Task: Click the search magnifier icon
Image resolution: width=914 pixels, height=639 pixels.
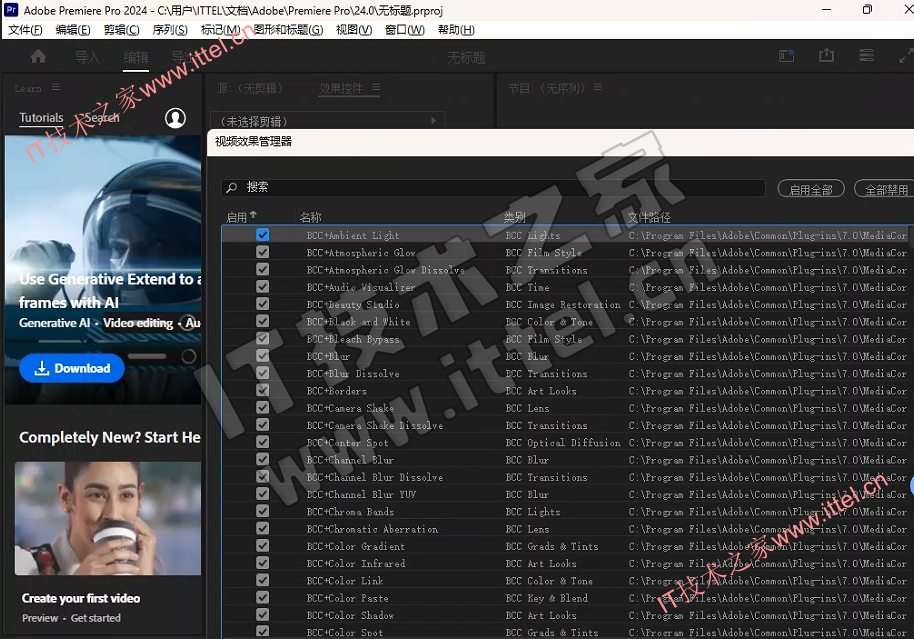Action: (x=231, y=187)
